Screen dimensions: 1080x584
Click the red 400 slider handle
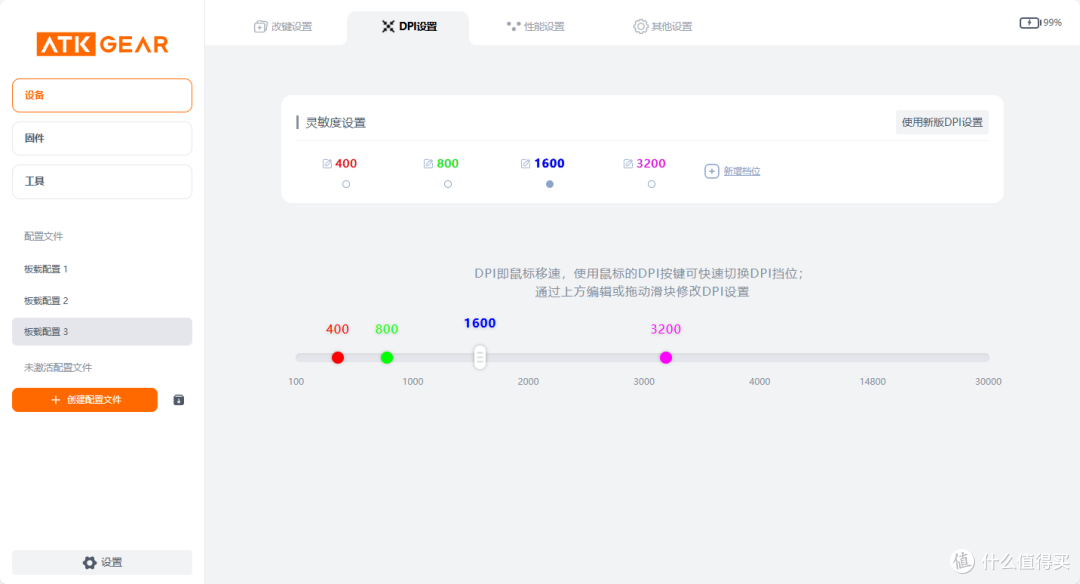coord(338,357)
